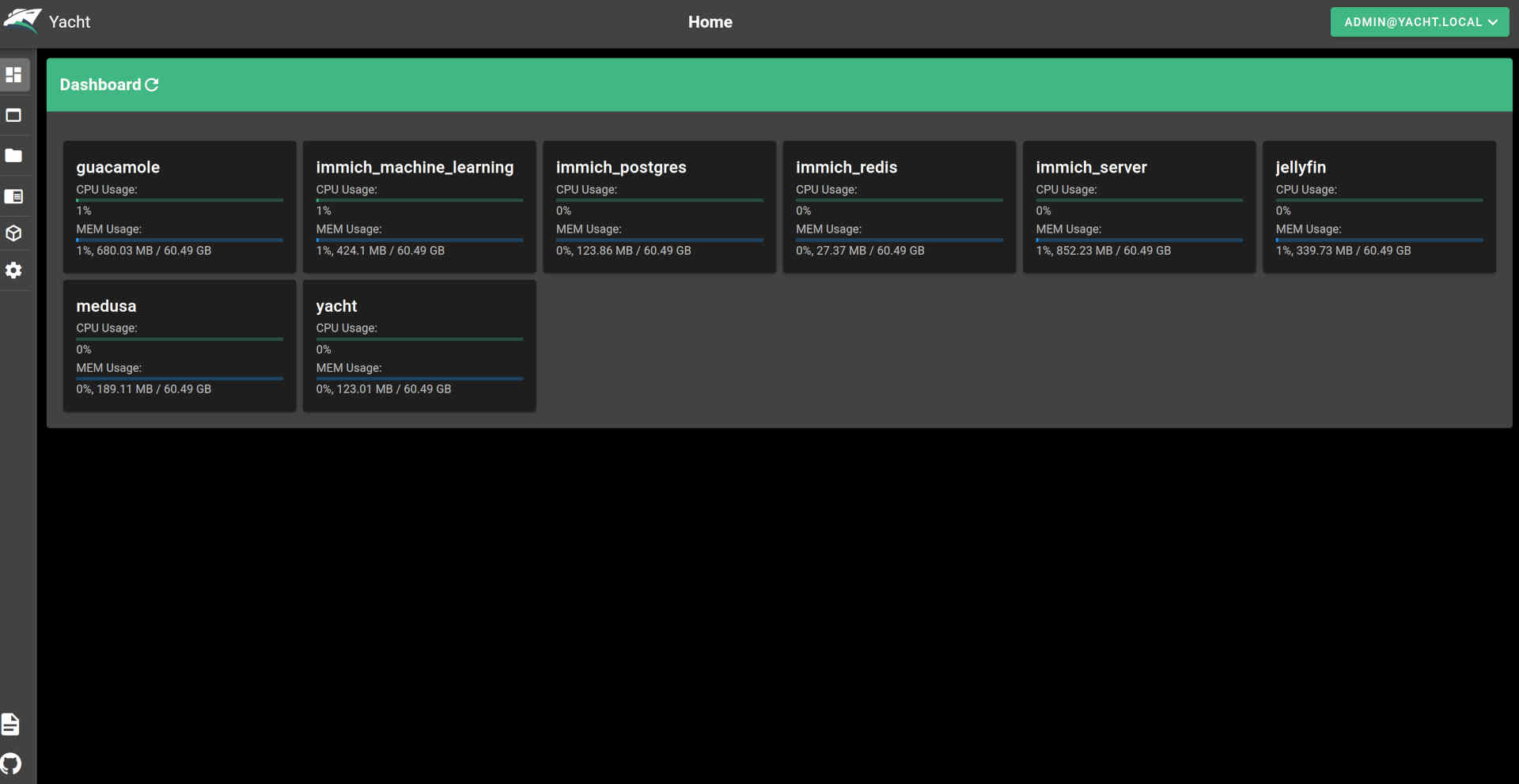Select the immich_redis container card title
Image resolution: width=1519 pixels, height=784 pixels.
pos(846,168)
